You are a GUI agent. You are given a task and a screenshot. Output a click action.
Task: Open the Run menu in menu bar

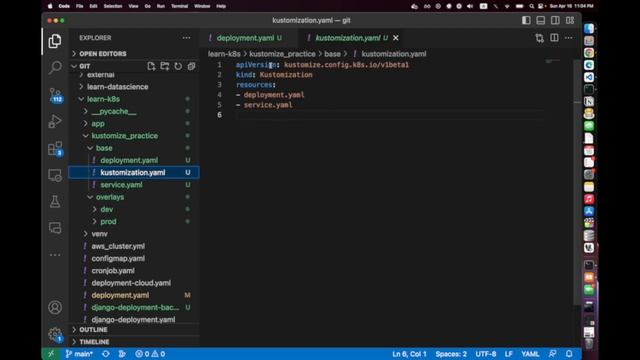(161, 6)
